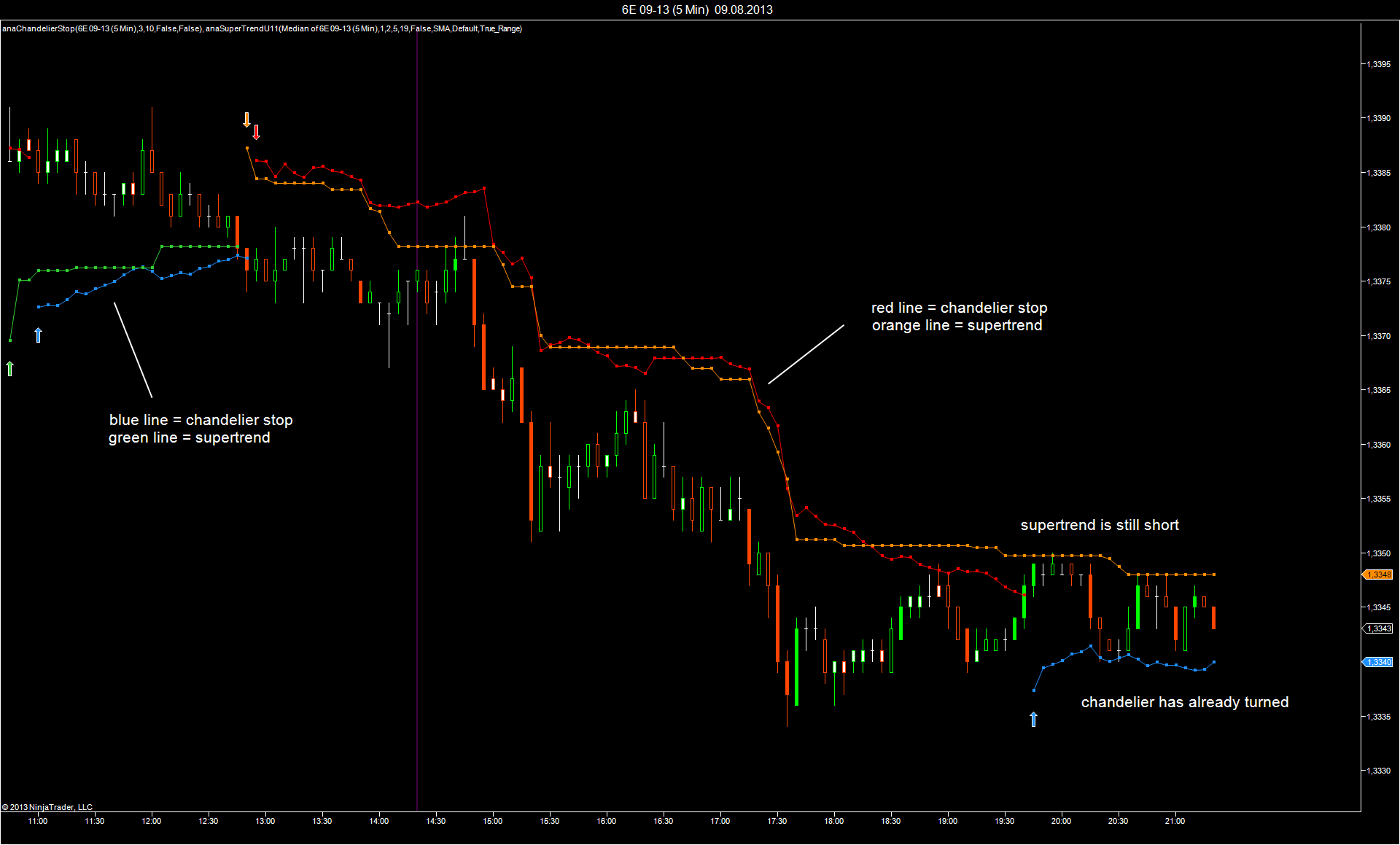
Task: Click the 2013 NinjaTrader, LLC copyright text
Action: [x=47, y=807]
